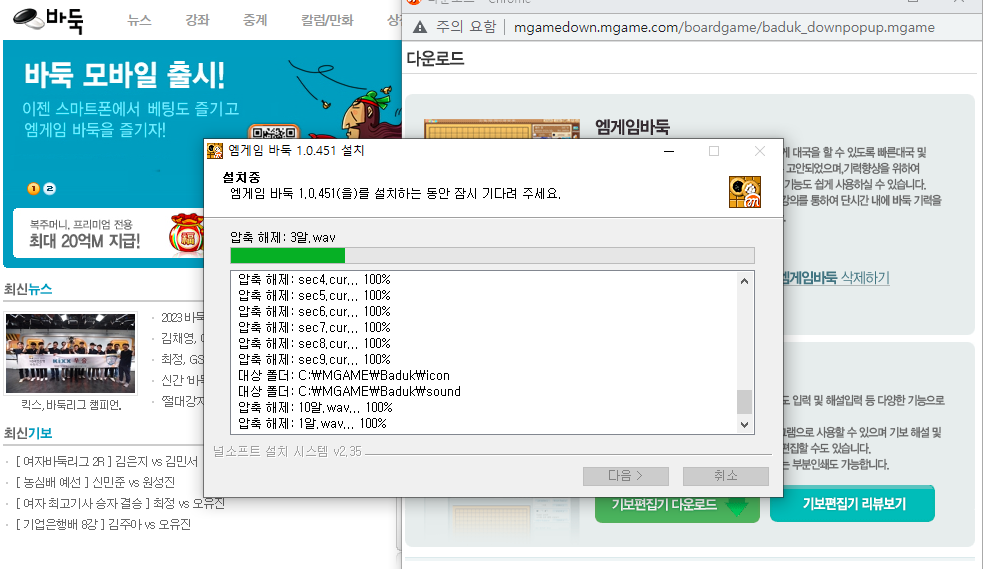Click the status text 압축 해제: 3알.wav
Viewport: 983px width, 569px height.
tap(283, 238)
